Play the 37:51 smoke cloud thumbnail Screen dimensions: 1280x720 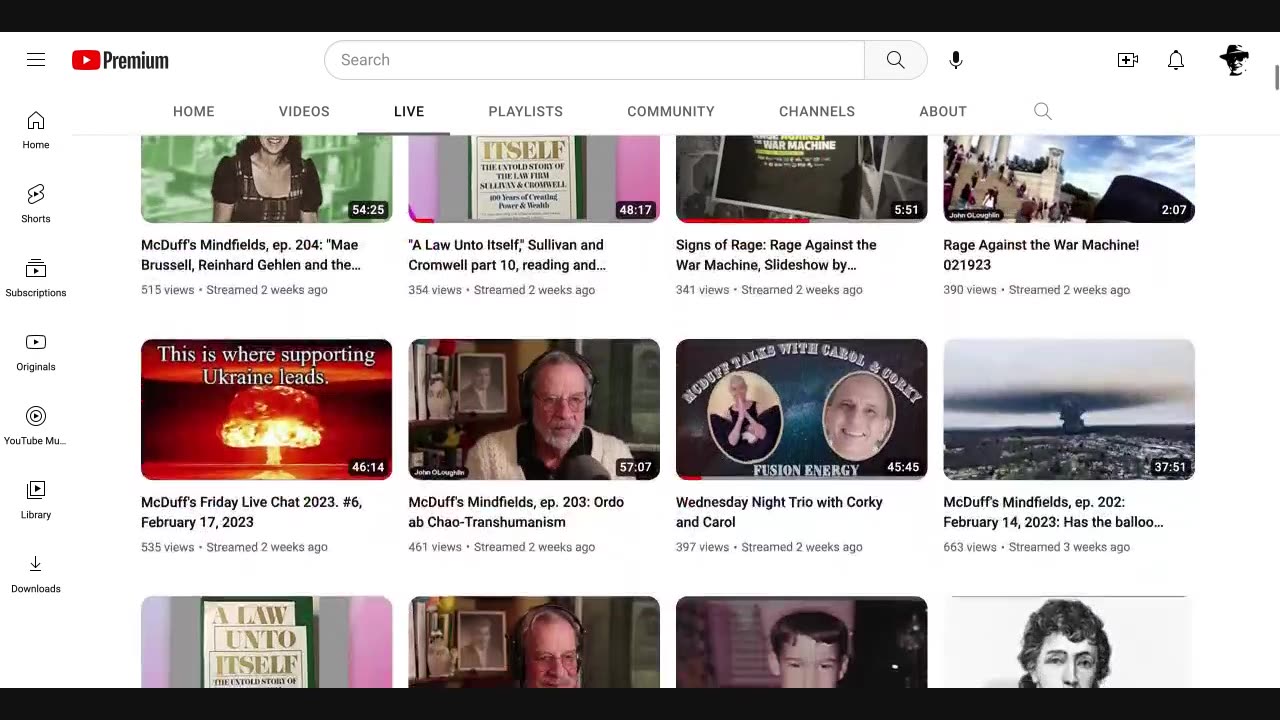tap(1069, 409)
